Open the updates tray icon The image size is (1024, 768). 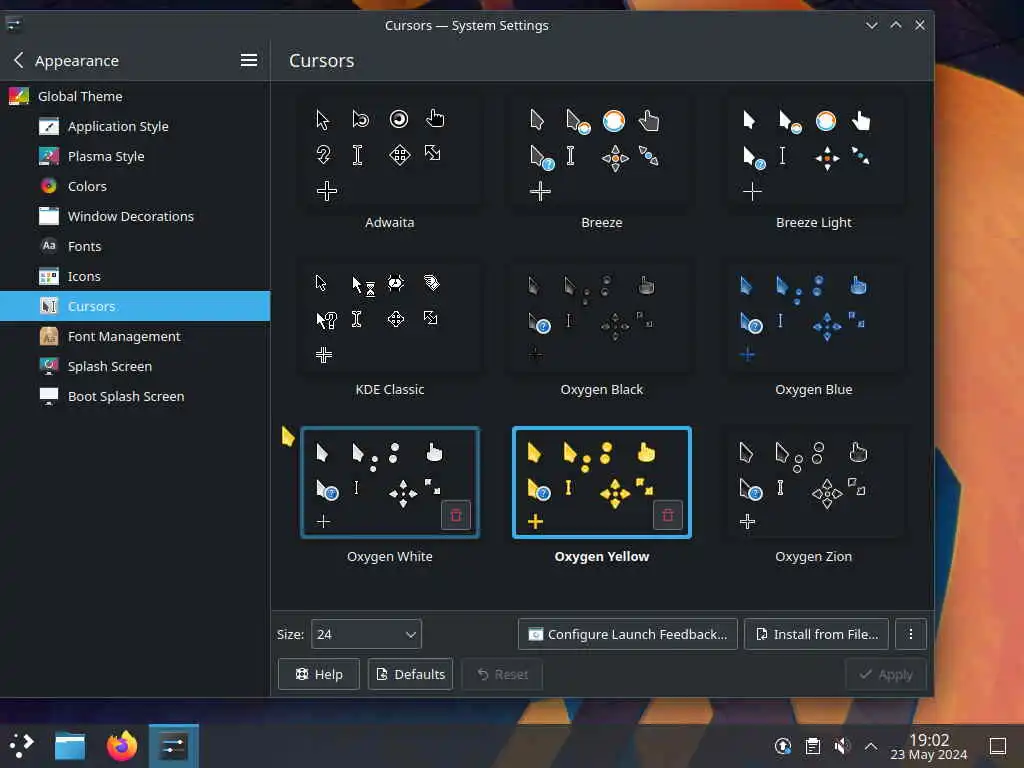click(783, 746)
